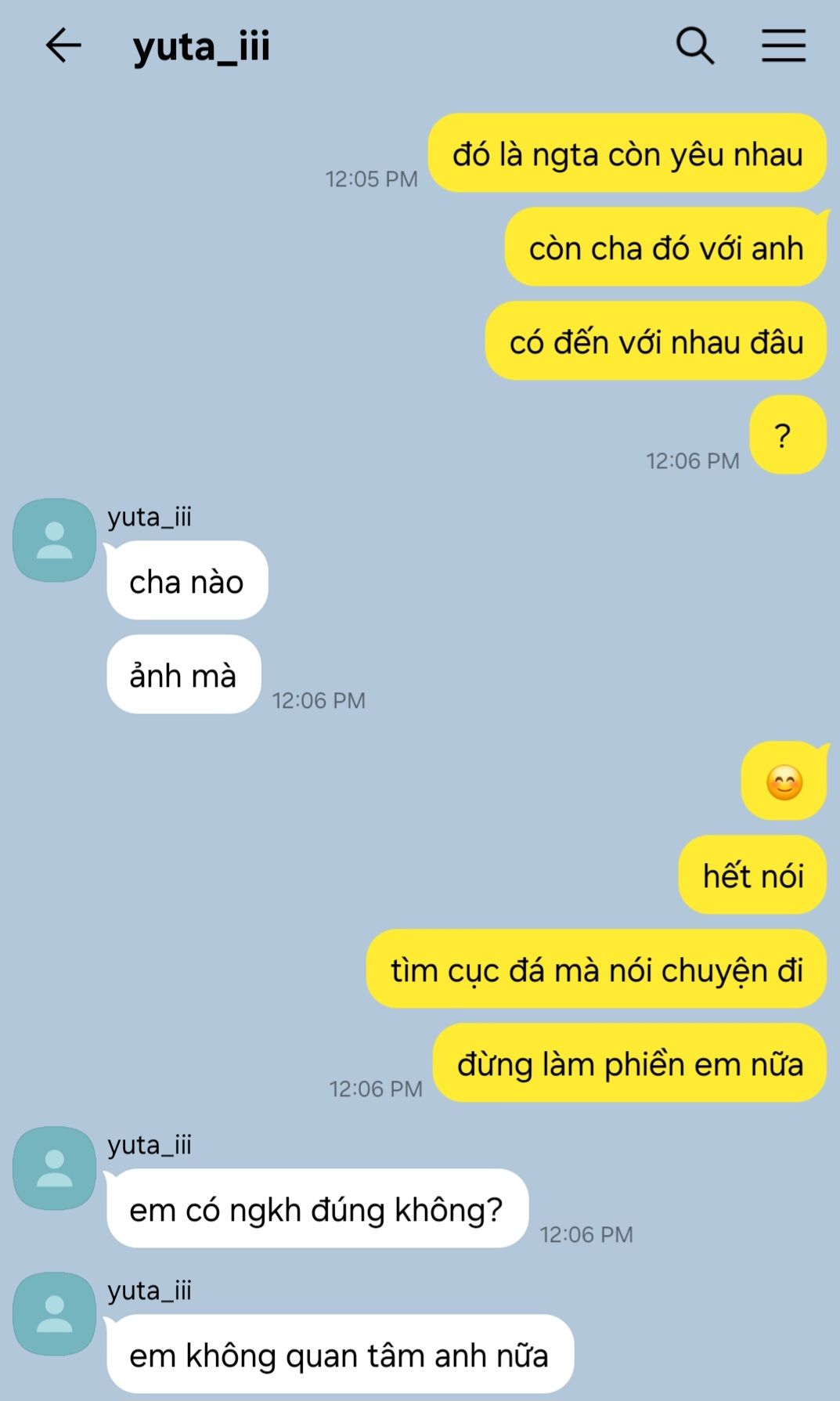Select message 'đó là ngta còn yêu nhau'
Screen dimensions: 840x1401
627,153
